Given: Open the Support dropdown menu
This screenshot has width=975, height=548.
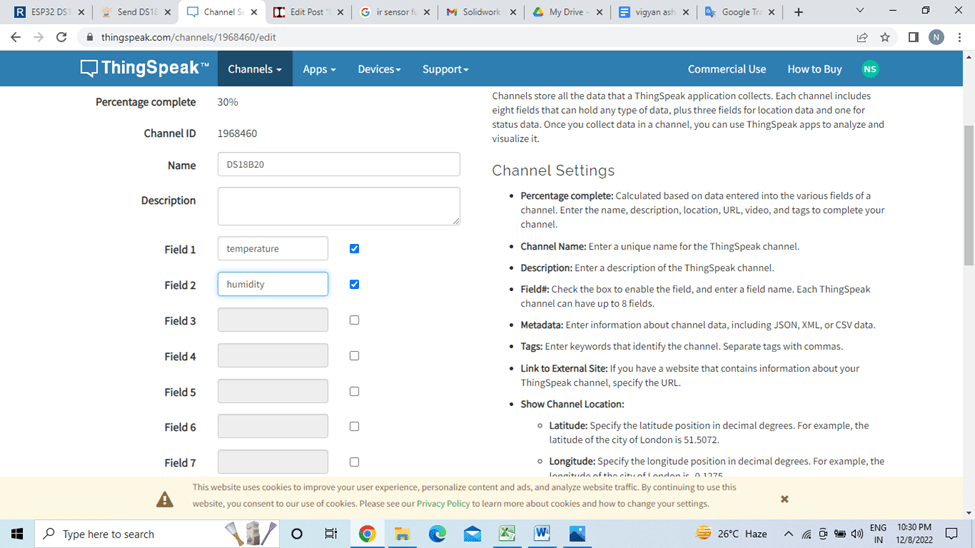Looking at the screenshot, I should point(445,69).
